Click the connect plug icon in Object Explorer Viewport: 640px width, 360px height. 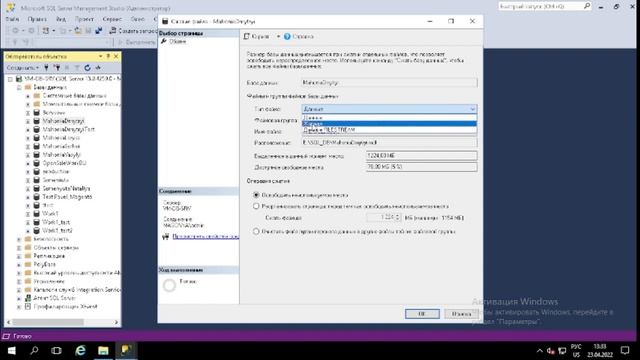pos(46,68)
